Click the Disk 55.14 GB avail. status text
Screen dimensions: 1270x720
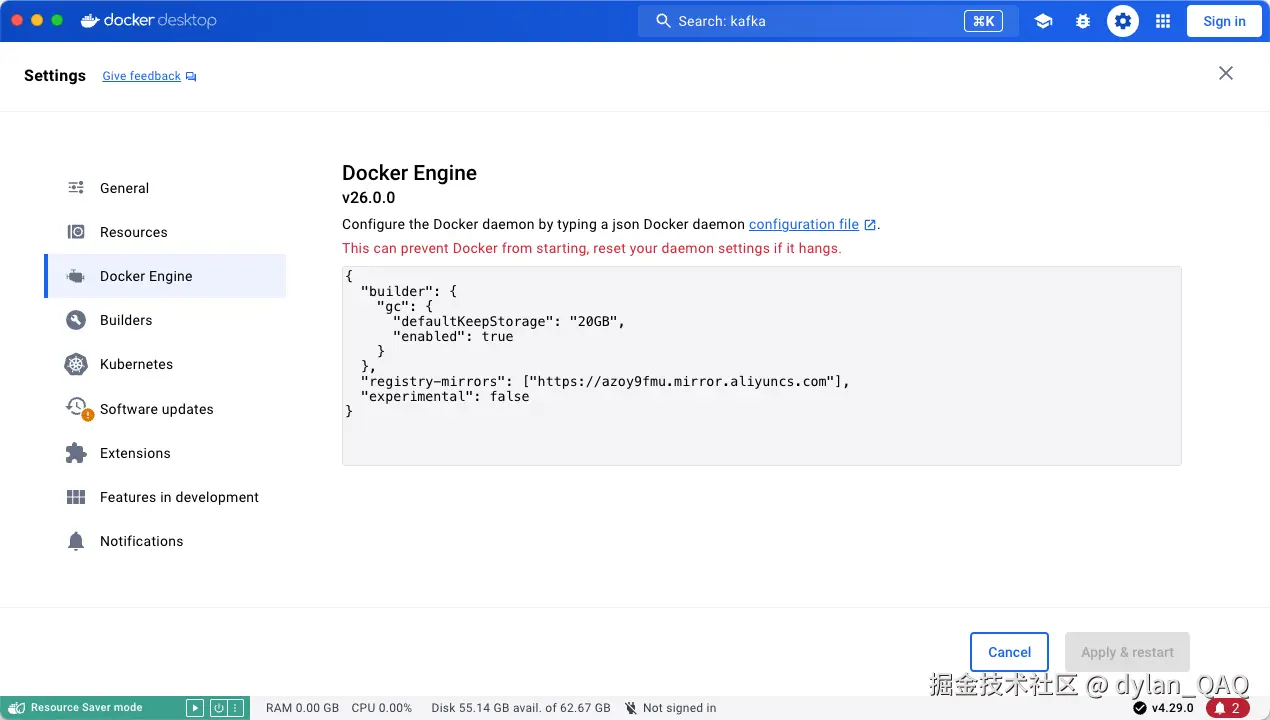(x=520, y=708)
